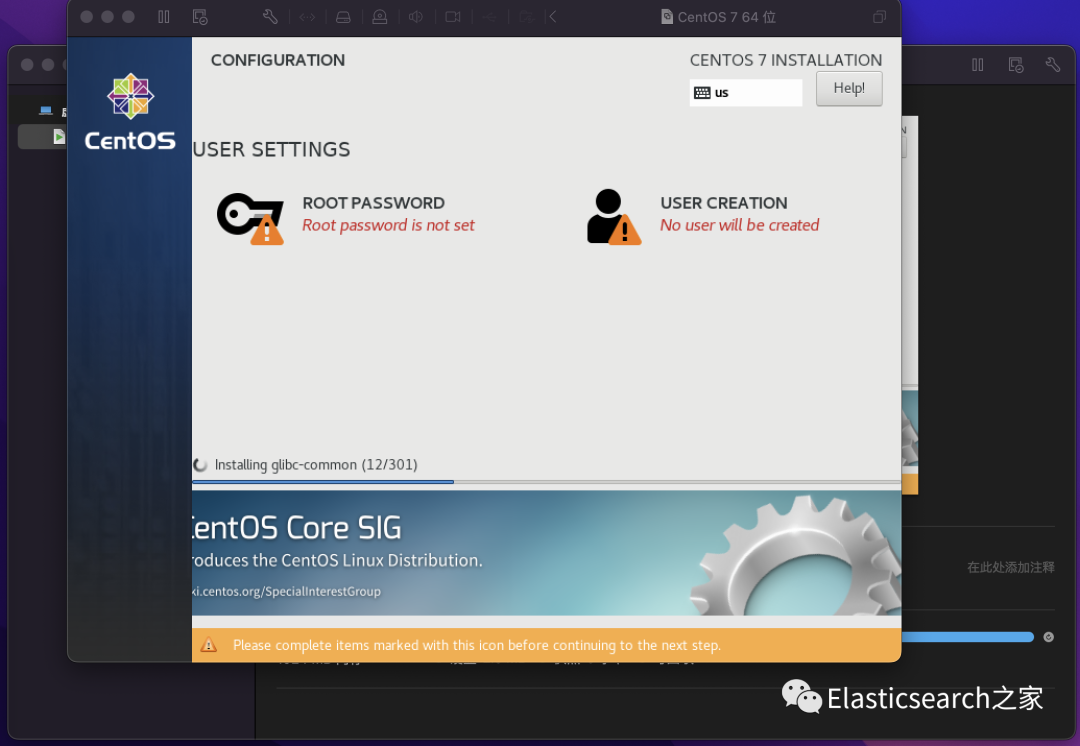The width and height of the screenshot is (1080, 746).
Task: Click the 'Installing glibc-common (12/301)' status text
Action: tap(316, 465)
